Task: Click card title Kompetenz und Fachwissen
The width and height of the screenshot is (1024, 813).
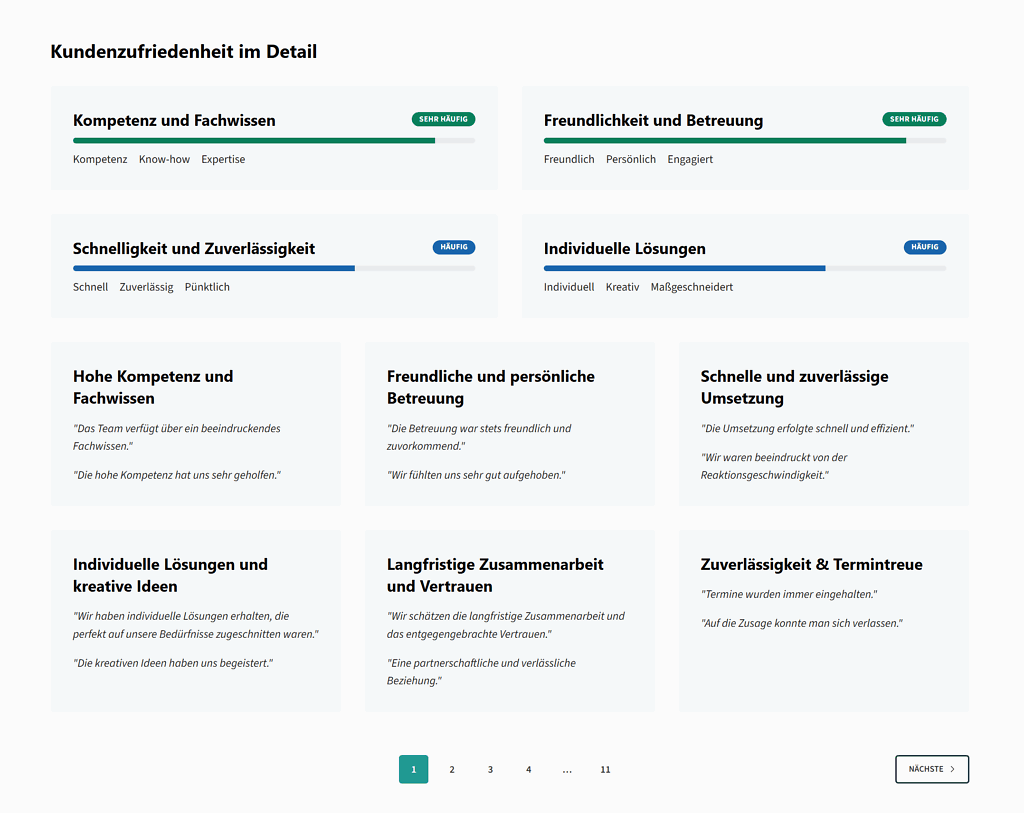Action: (x=174, y=121)
